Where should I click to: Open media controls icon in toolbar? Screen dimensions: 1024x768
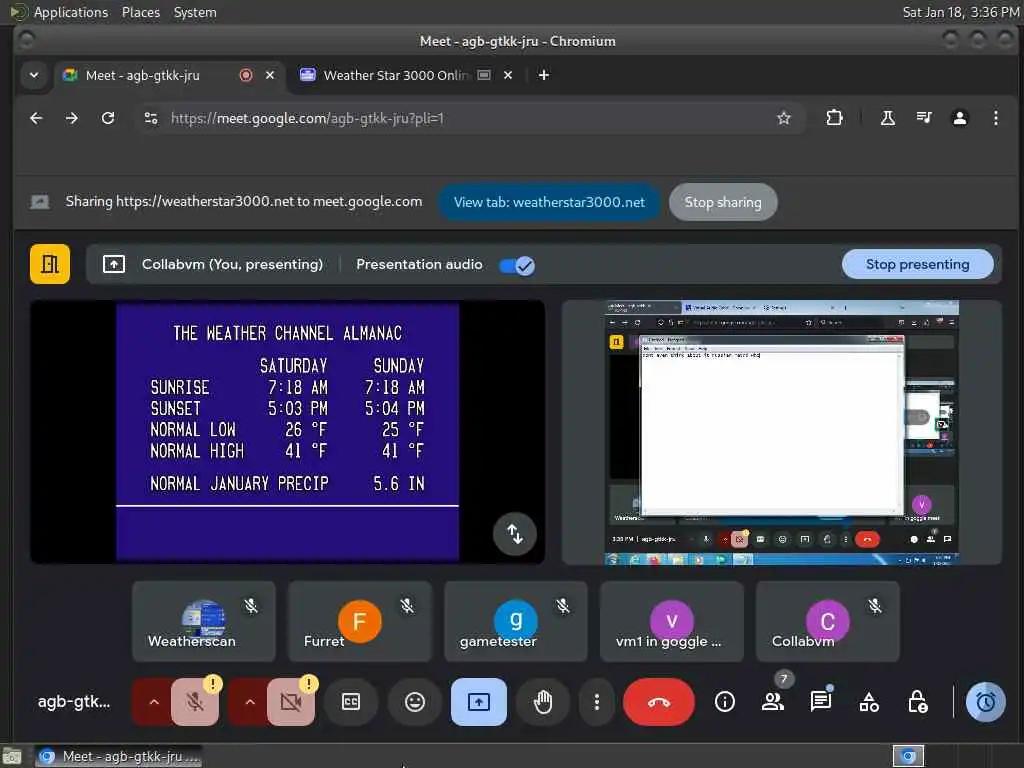click(924, 118)
